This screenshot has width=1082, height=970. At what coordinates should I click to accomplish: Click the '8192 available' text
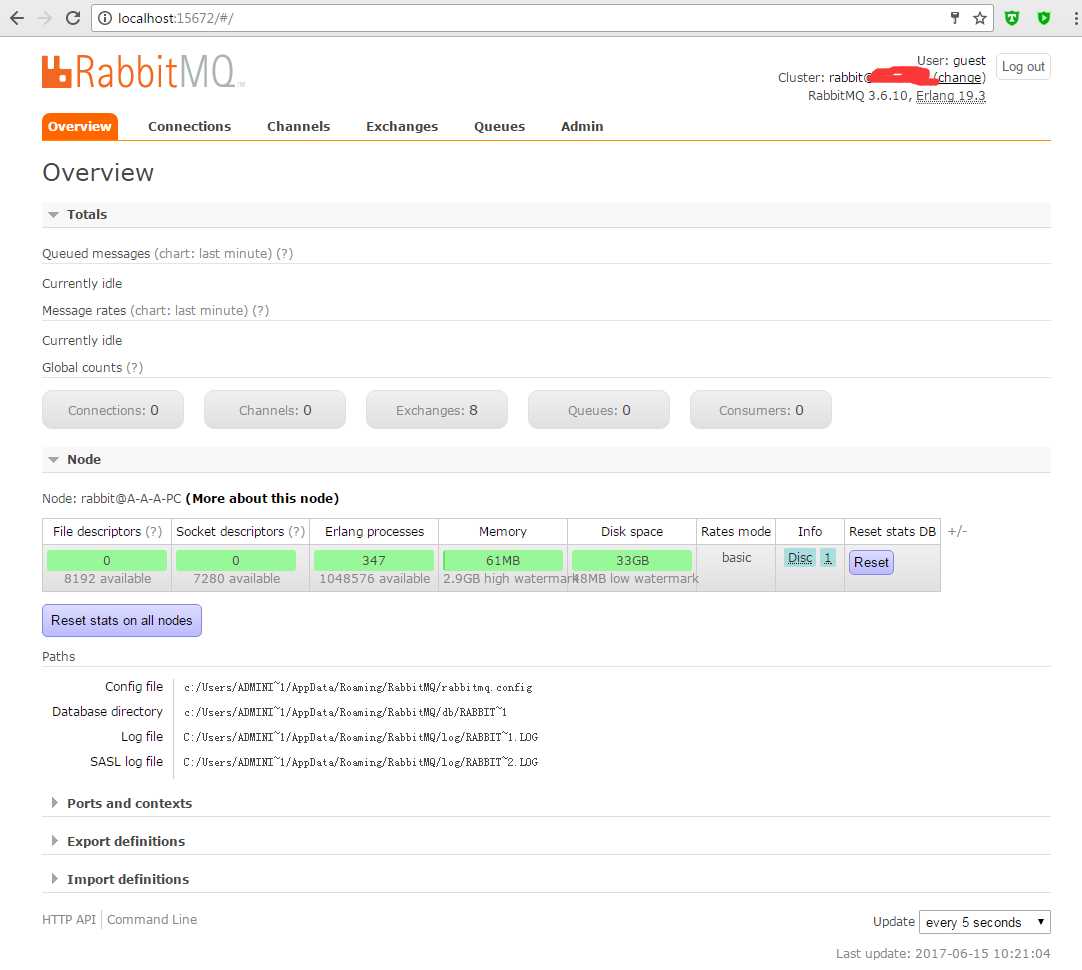pyautogui.click(x=108, y=578)
